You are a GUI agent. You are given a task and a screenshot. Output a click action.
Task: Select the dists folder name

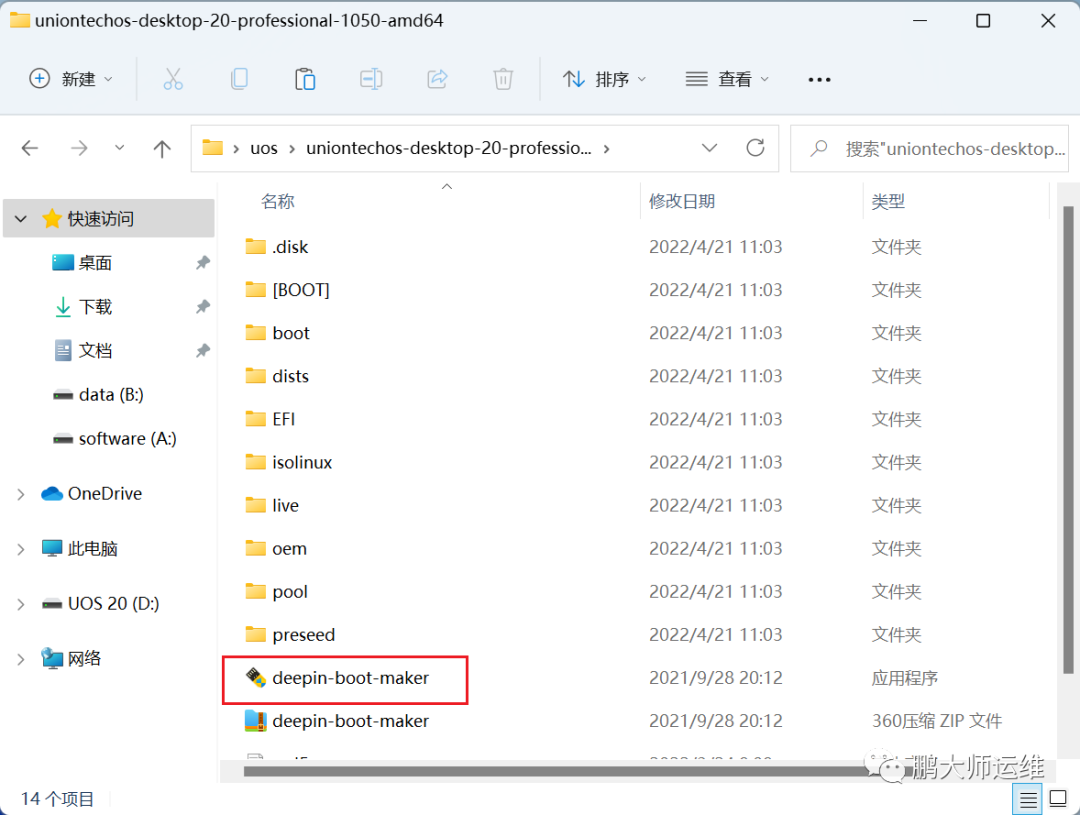coord(290,376)
